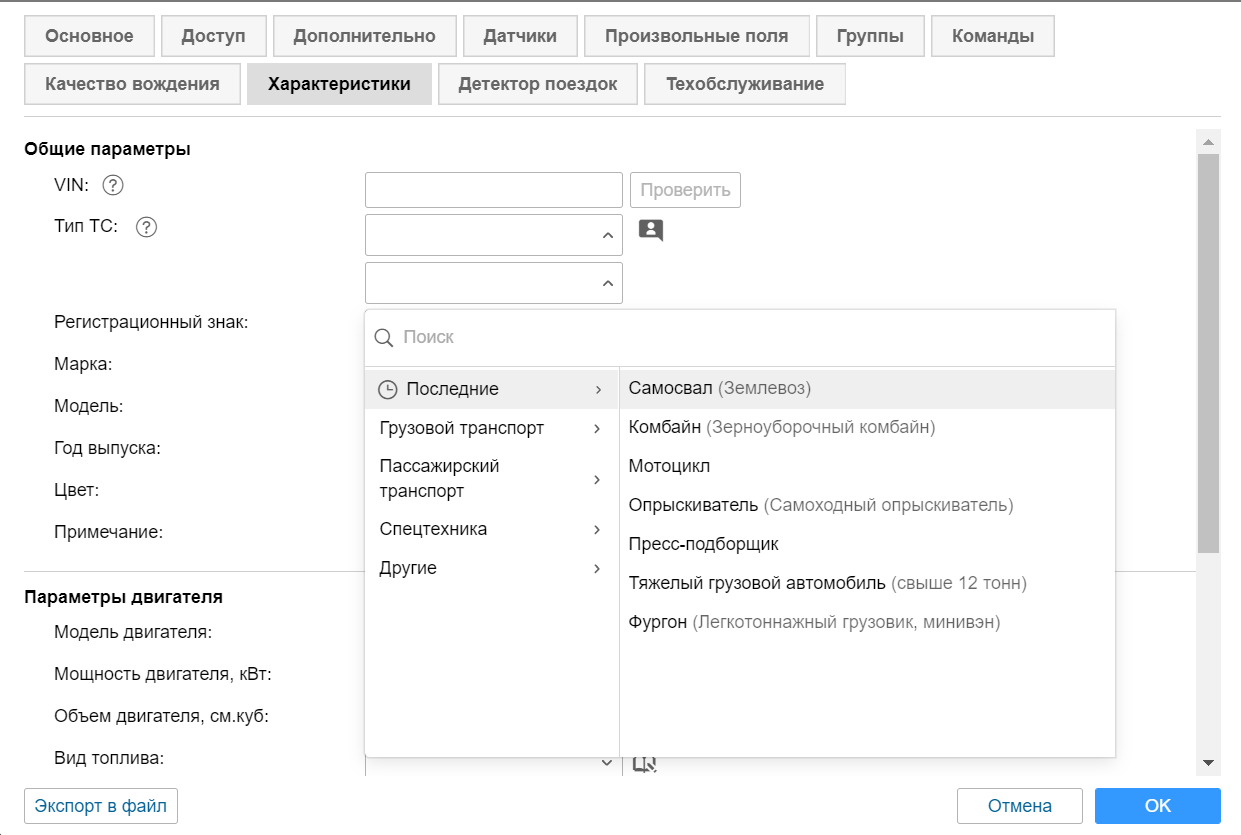Click the help icon next to VIN
The height and width of the screenshot is (835, 1241).
(113, 185)
